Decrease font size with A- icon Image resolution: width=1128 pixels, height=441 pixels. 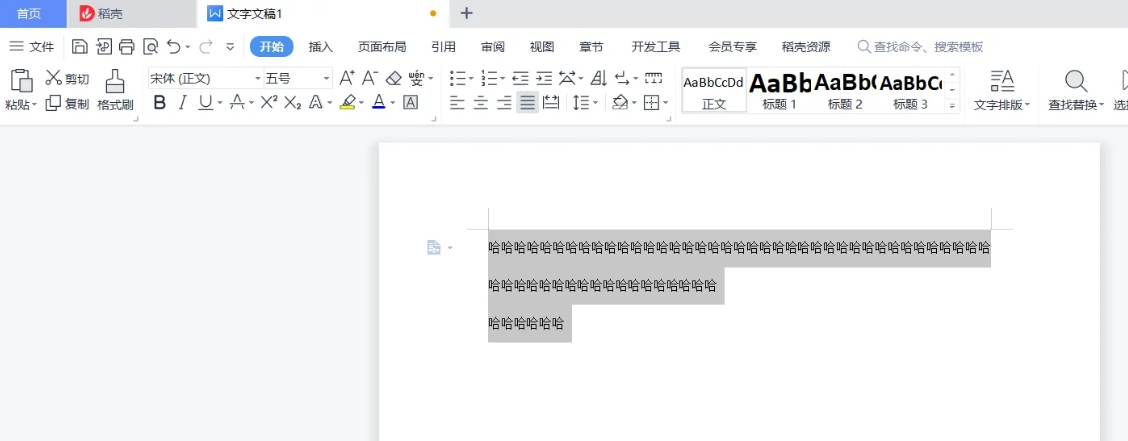370,78
